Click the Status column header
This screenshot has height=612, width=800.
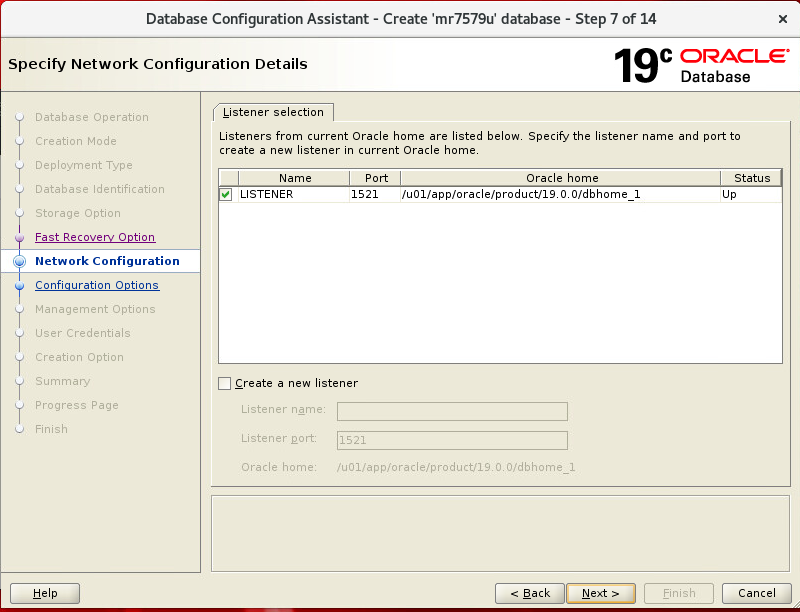pos(751,178)
